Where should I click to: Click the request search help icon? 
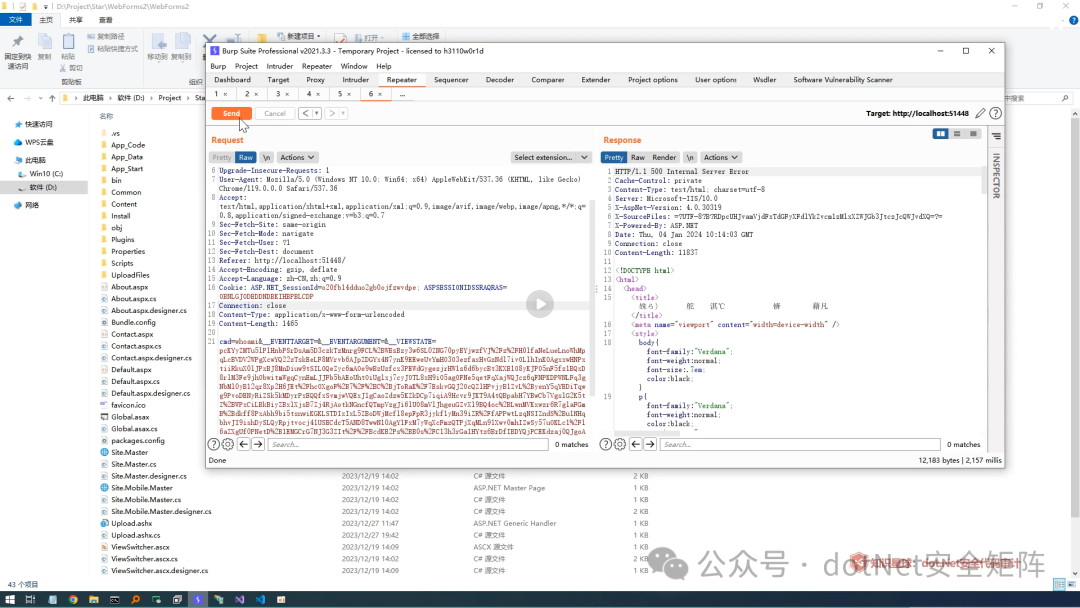tap(214, 445)
